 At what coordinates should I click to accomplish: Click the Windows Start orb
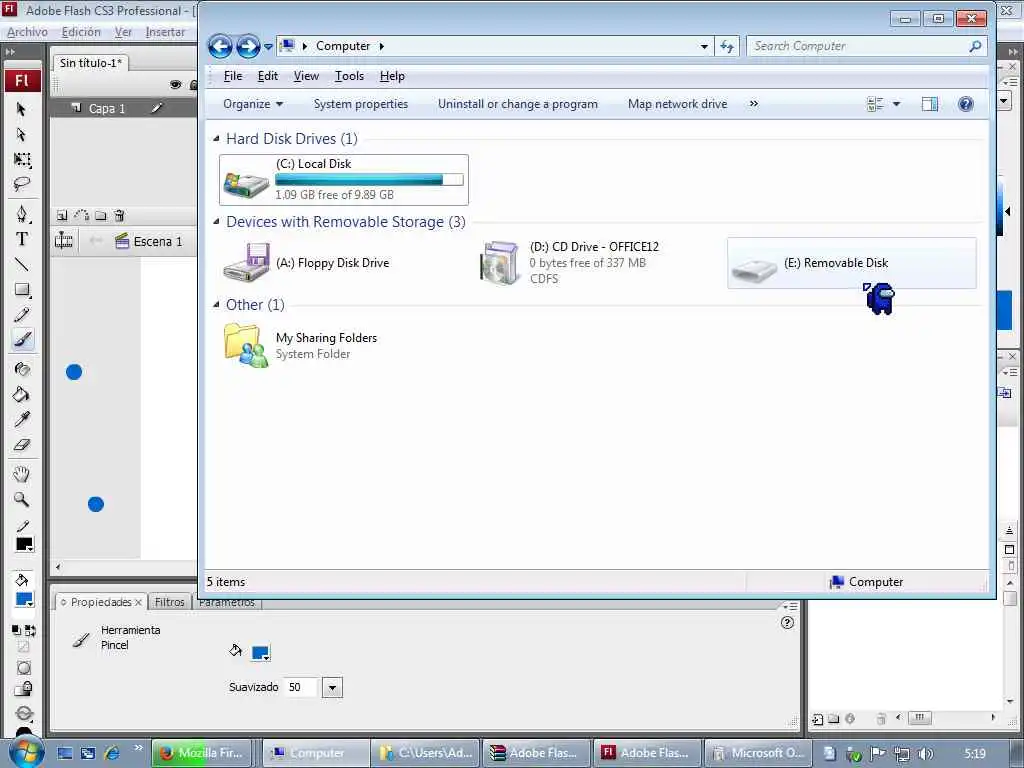click(24, 752)
